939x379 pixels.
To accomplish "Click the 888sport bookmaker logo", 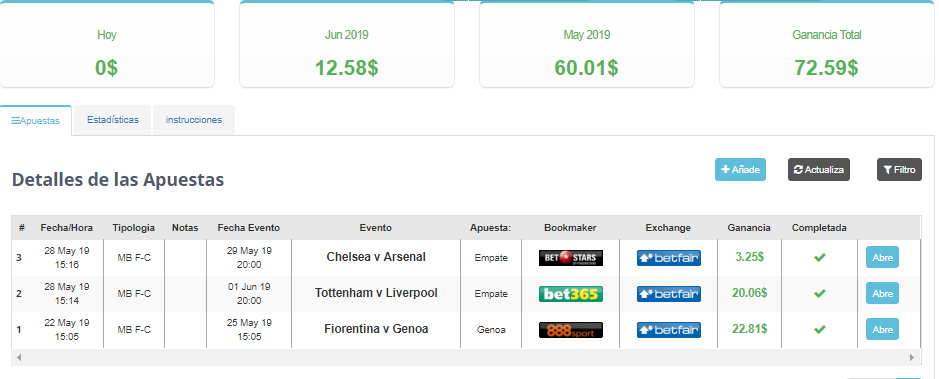I will point(571,330).
